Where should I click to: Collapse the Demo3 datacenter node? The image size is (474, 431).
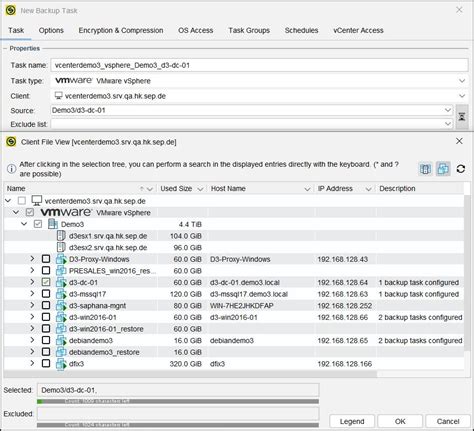tap(24, 224)
